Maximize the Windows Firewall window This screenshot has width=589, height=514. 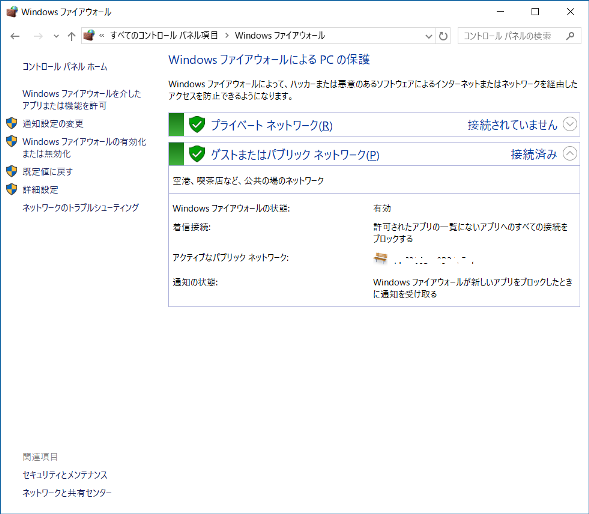coord(535,12)
